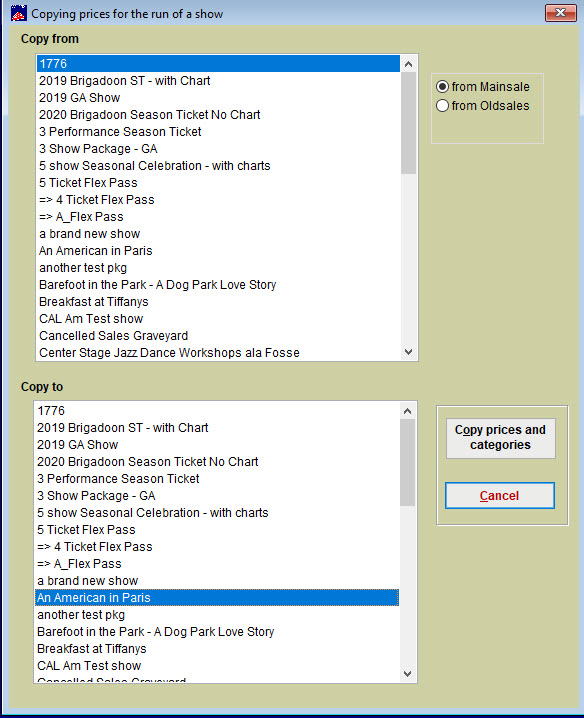Screen dimensions: 584x718
Task: Click the Copy to list scrollbar thumb
Action: click(x=407, y=463)
